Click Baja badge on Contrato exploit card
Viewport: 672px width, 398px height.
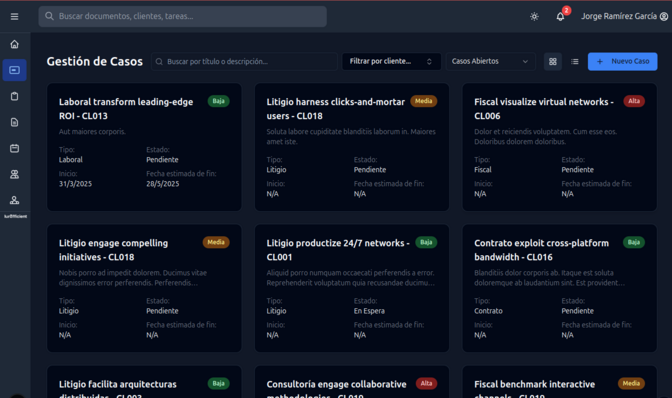click(x=634, y=242)
